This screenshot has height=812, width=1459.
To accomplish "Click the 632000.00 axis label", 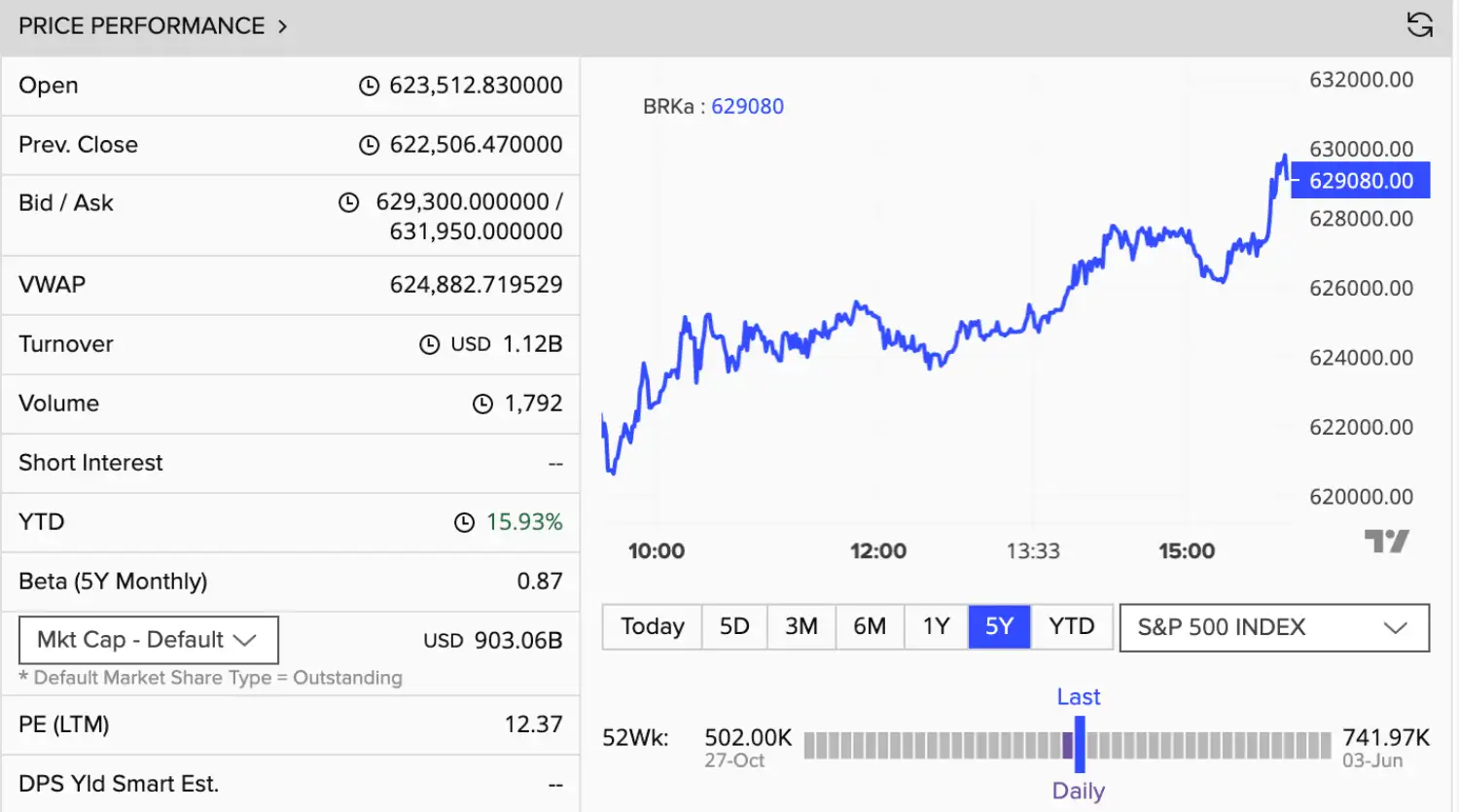I will (1361, 80).
